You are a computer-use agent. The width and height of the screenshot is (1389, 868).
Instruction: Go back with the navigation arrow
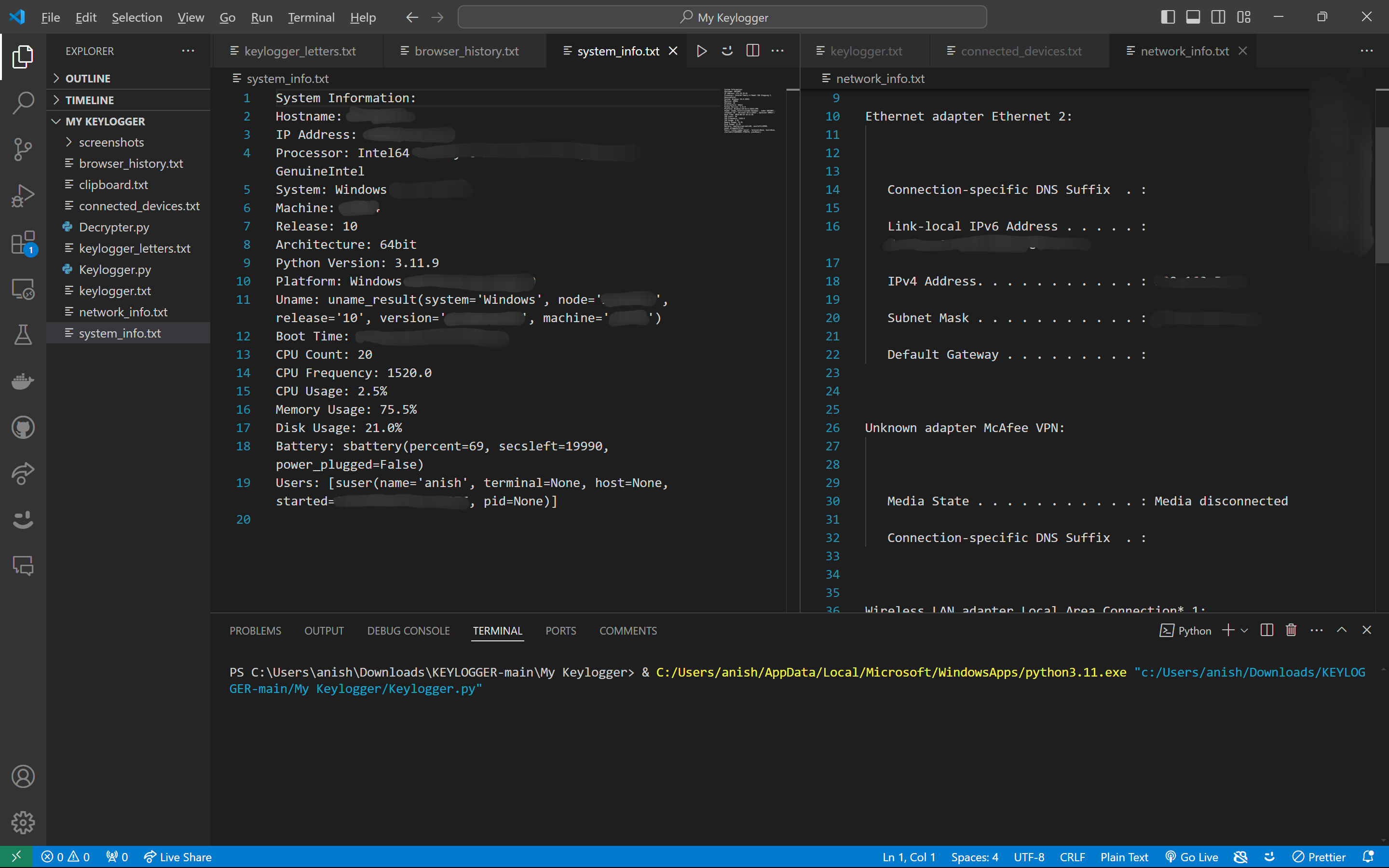tap(411, 17)
